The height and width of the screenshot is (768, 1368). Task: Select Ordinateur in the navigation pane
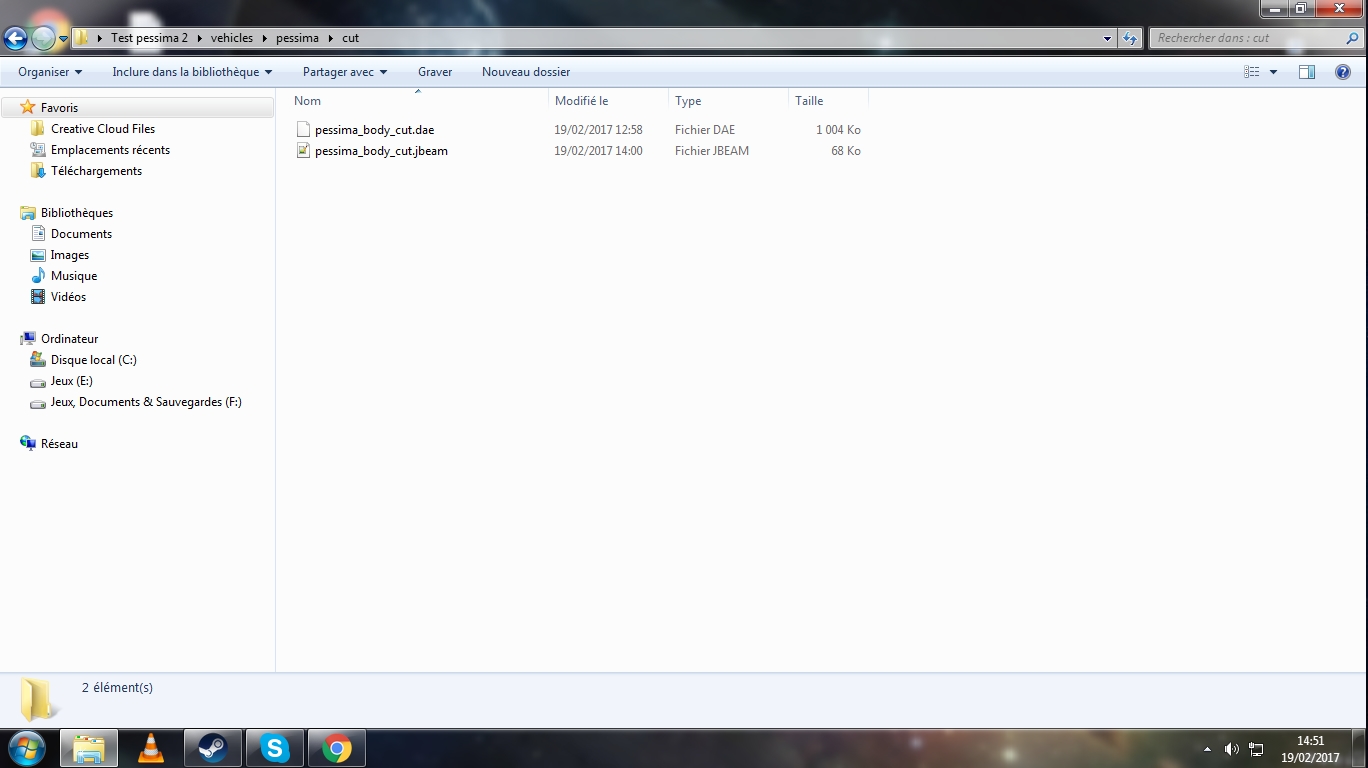pos(69,339)
